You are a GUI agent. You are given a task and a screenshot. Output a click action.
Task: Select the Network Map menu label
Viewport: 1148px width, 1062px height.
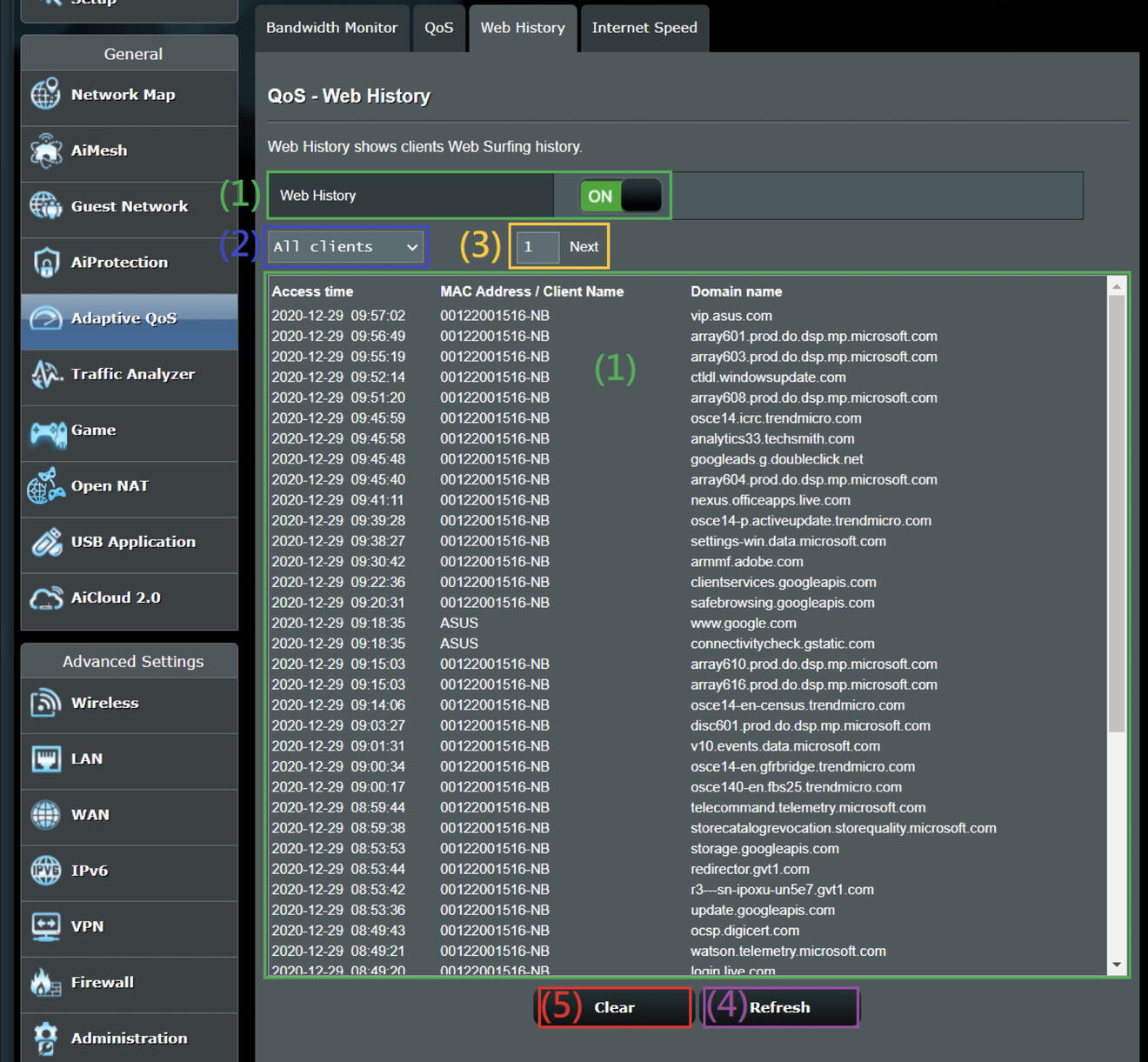(123, 95)
